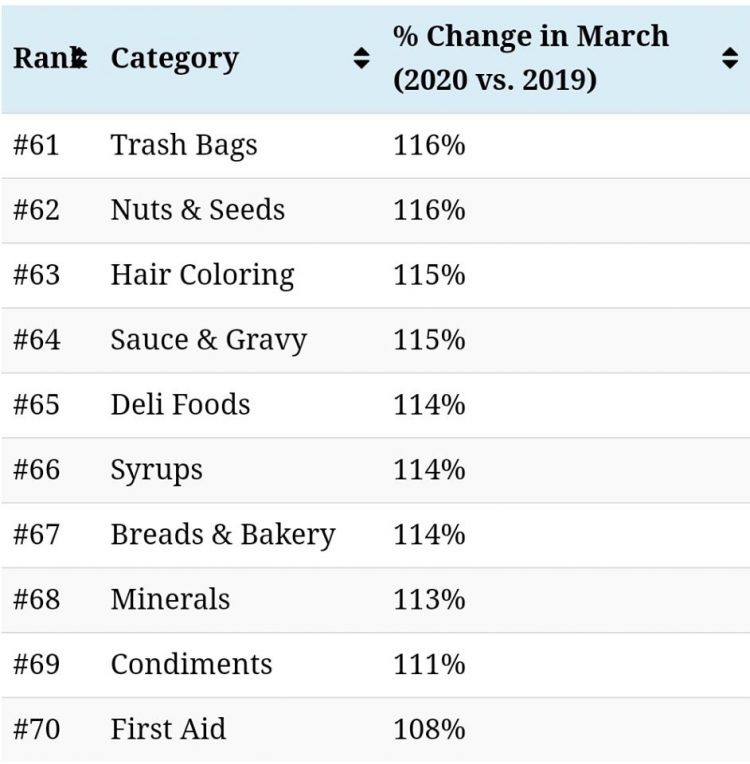
Task: Select the Hair Coloring category cell
Action: 202,275
